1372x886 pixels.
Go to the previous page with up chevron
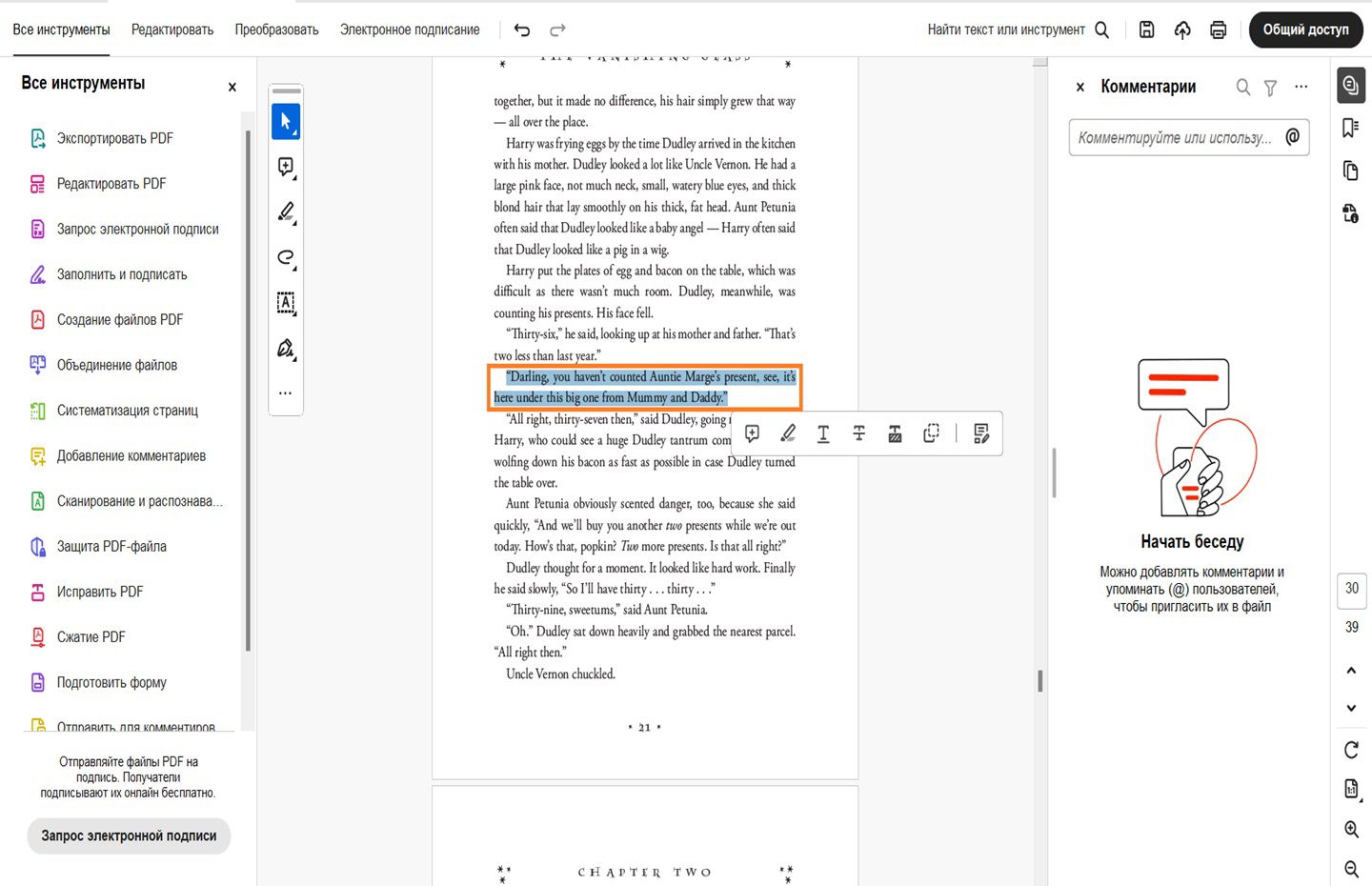(x=1351, y=671)
